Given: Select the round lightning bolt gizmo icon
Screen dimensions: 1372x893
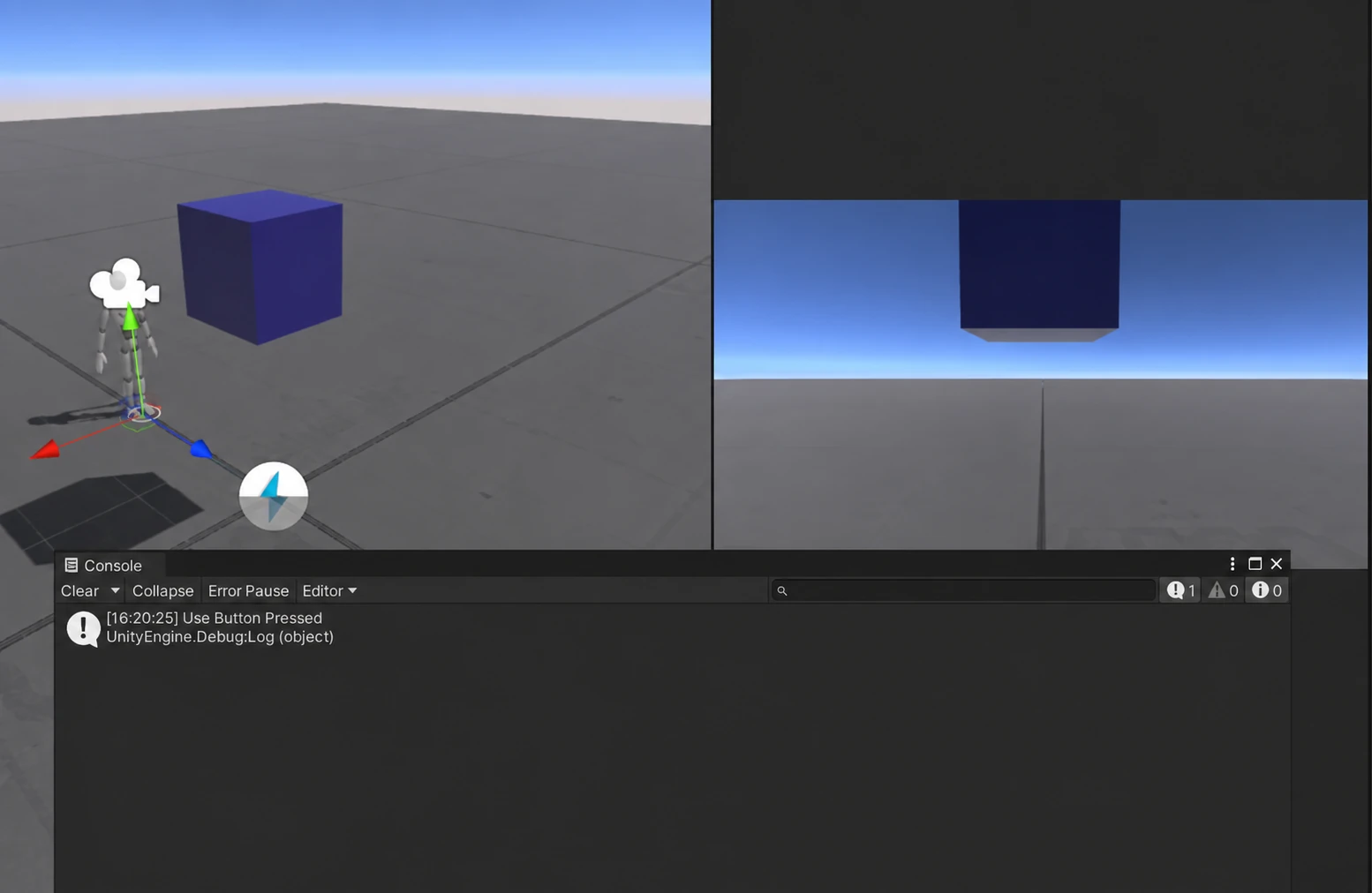Looking at the screenshot, I should coord(274,496).
